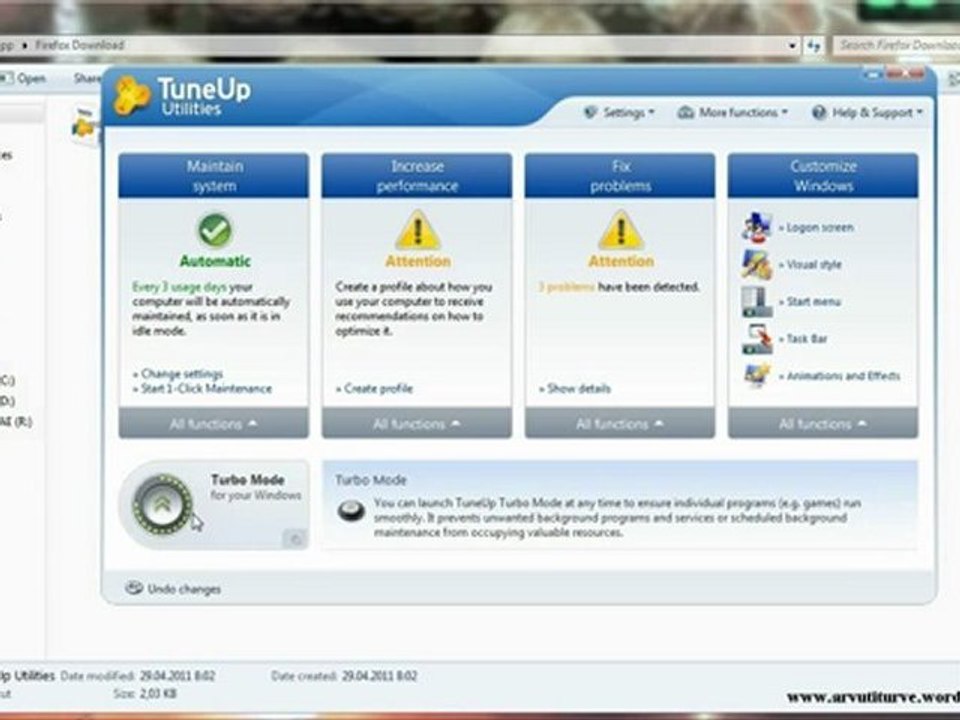This screenshot has height=720, width=960.
Task: Select the Maintain system header
Action: 214,176
